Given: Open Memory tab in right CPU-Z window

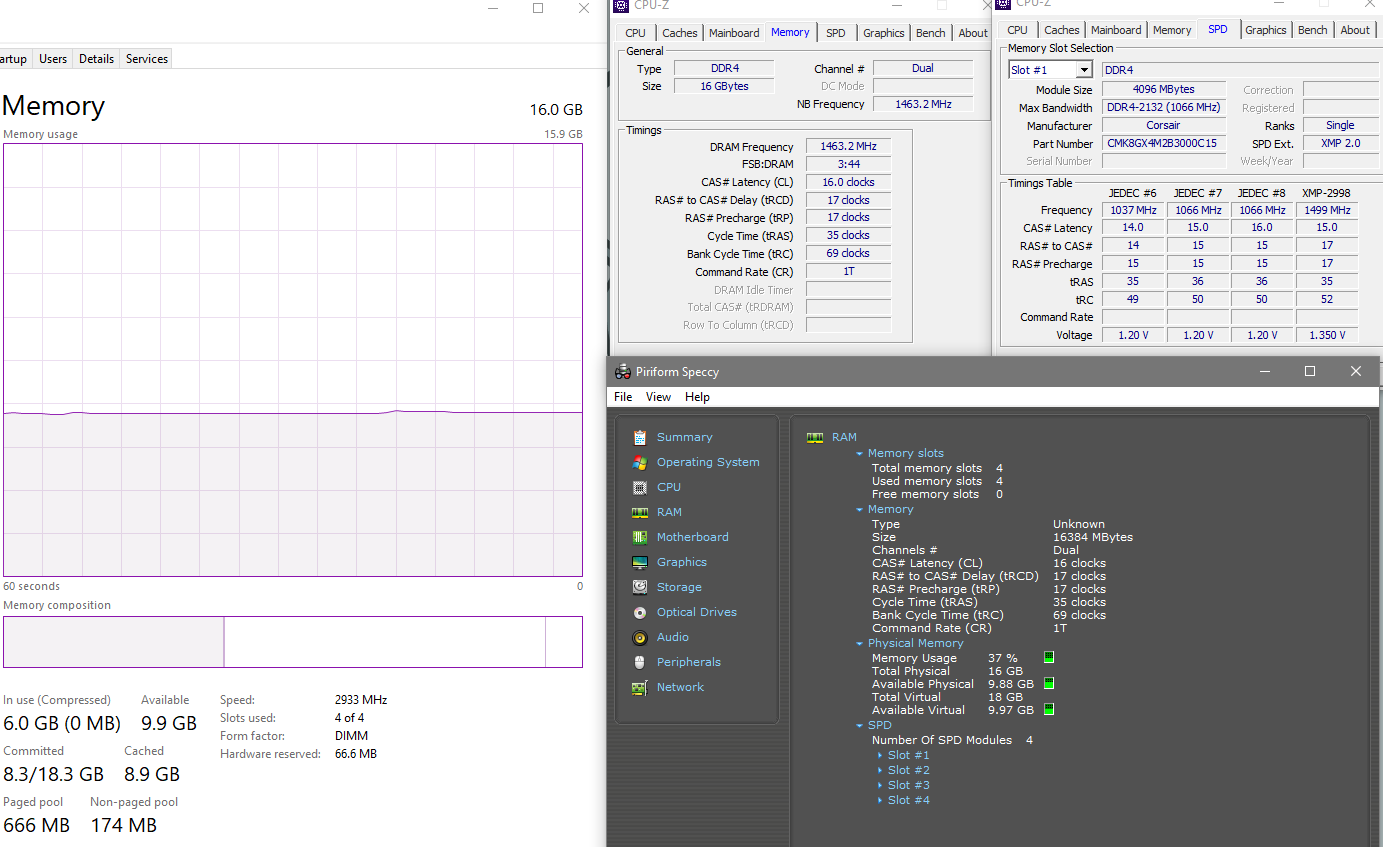Looking at the screenshot, I should (1172, 30).
